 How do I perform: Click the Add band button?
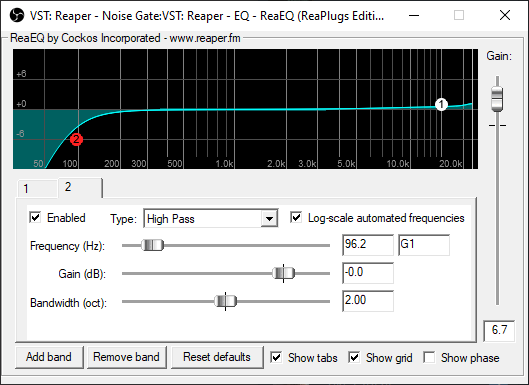coord(49,357)
